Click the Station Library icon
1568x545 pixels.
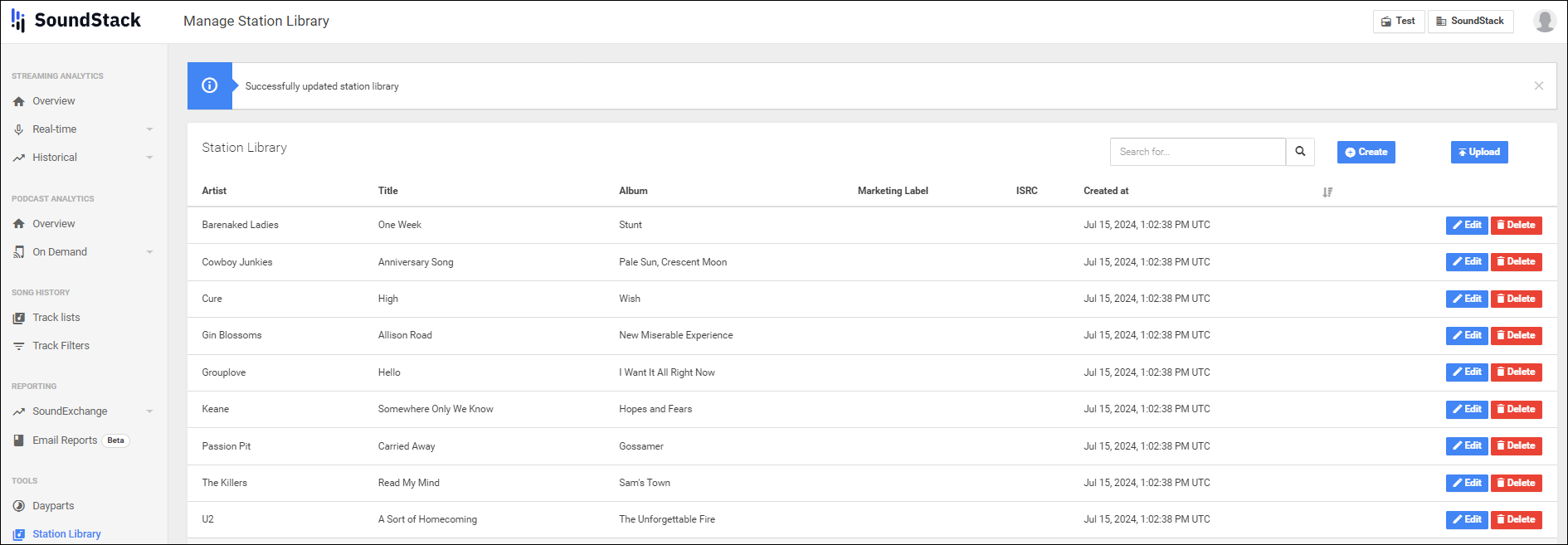pos(18,534)
